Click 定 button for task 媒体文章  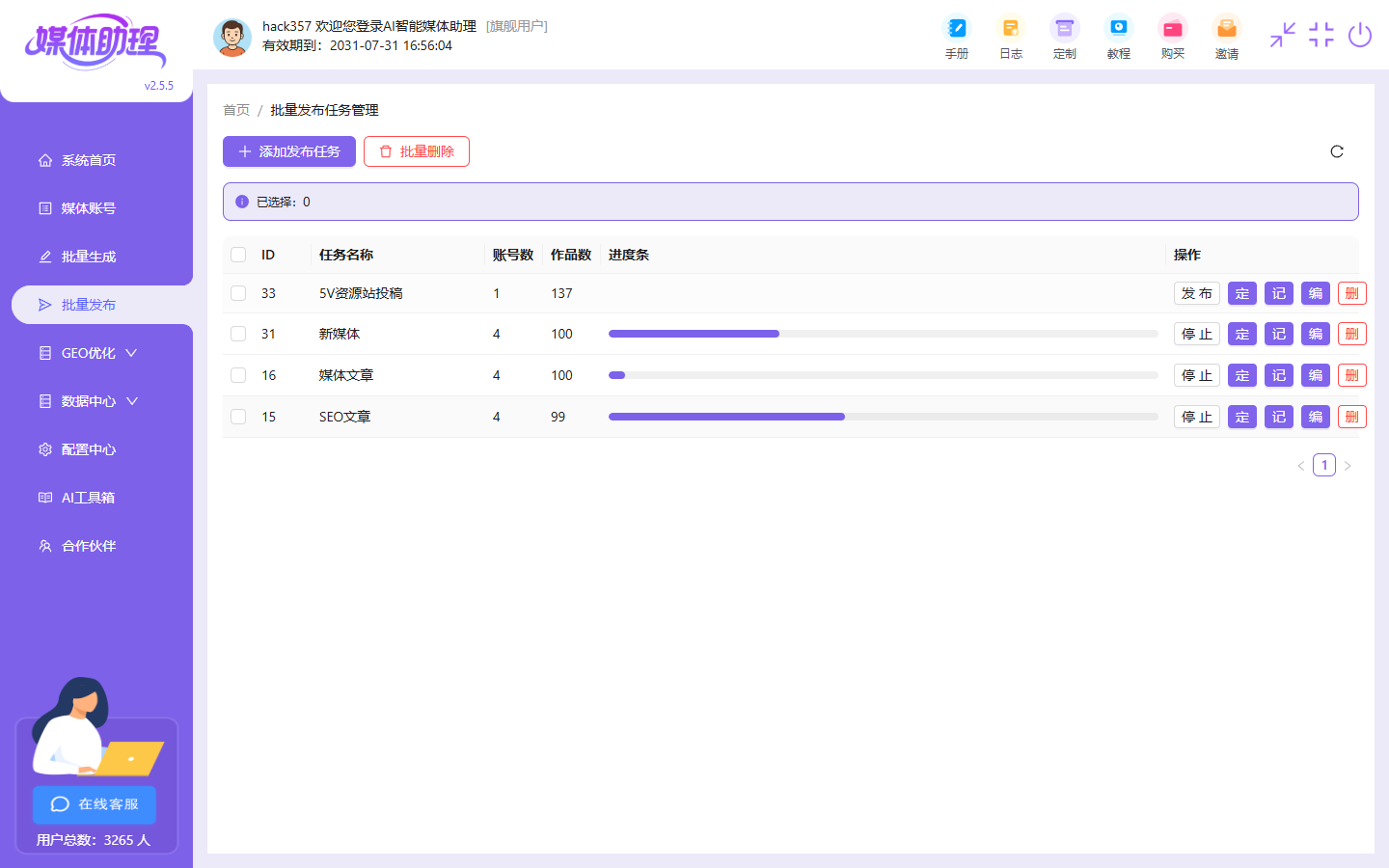pos(1242,375)
